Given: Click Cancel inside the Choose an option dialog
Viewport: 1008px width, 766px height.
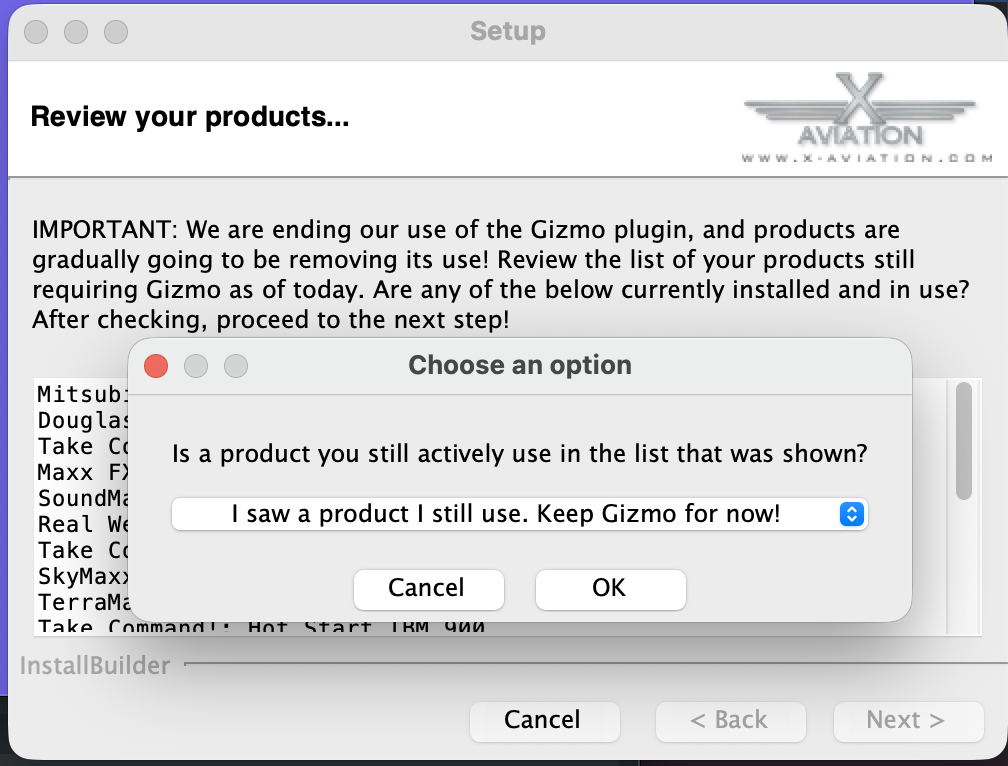Looking at the screenshot, I should [428, 589].
